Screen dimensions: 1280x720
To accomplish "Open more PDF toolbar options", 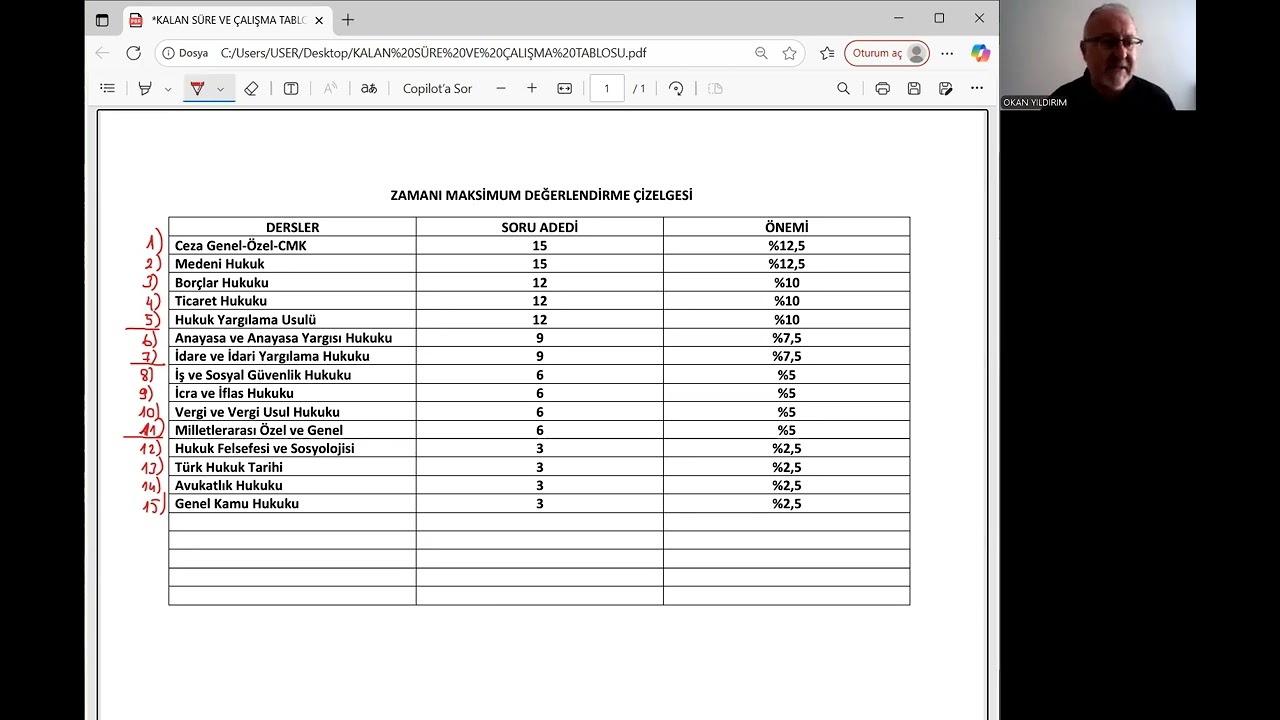I will point(977,89).
